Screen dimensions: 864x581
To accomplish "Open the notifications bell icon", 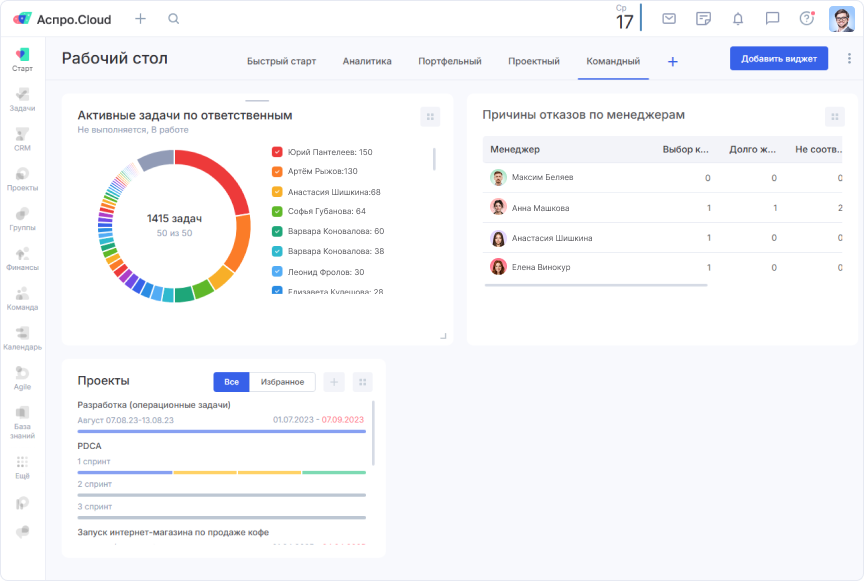I will (737, 18).
